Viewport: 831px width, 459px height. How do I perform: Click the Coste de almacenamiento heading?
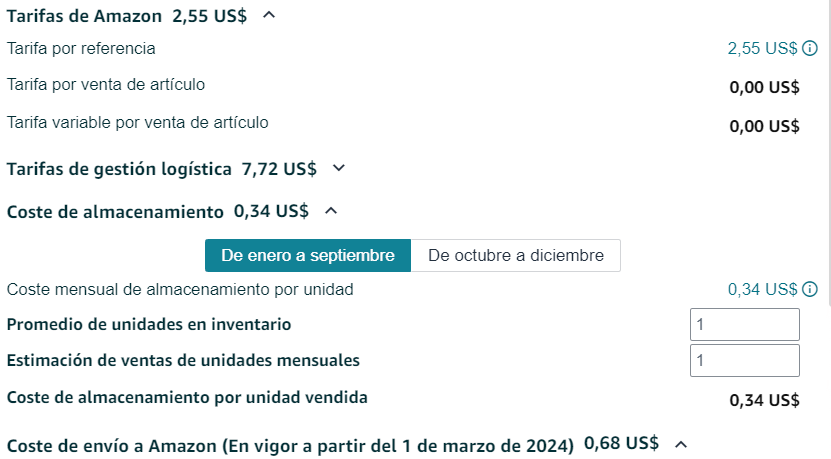pos(115,212)
